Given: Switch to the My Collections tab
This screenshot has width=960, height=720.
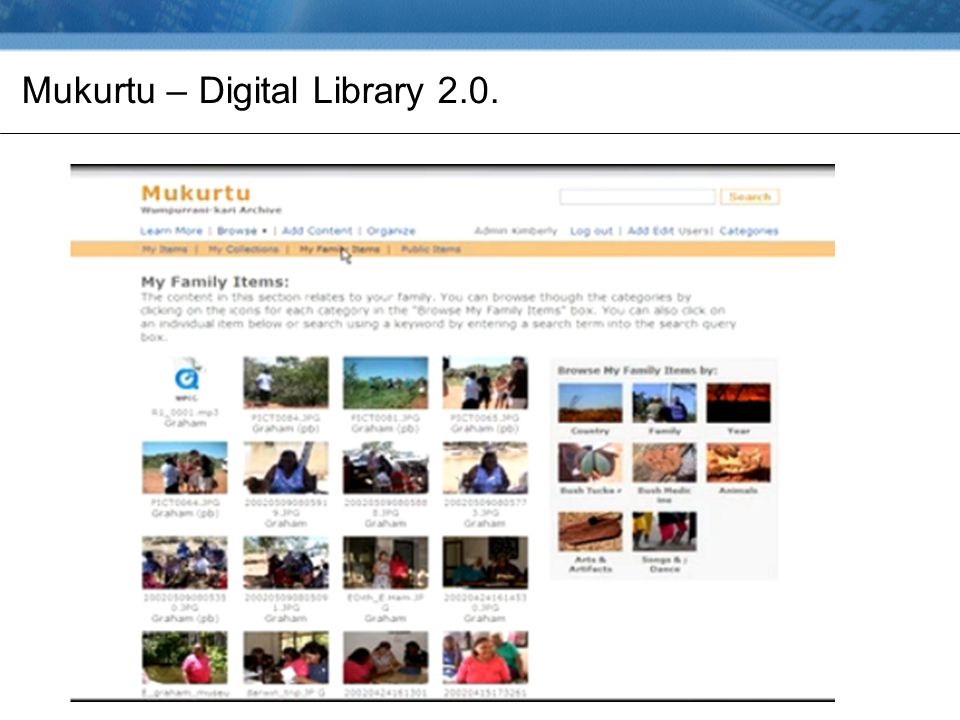Looking at the screenshot, I should [x=243, y=249].
